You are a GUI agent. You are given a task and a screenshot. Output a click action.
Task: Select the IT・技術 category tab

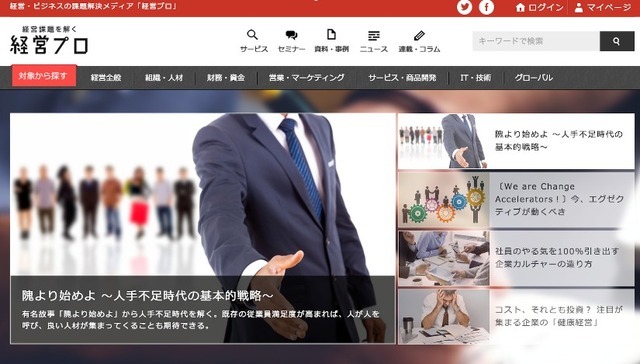(476, 78)
